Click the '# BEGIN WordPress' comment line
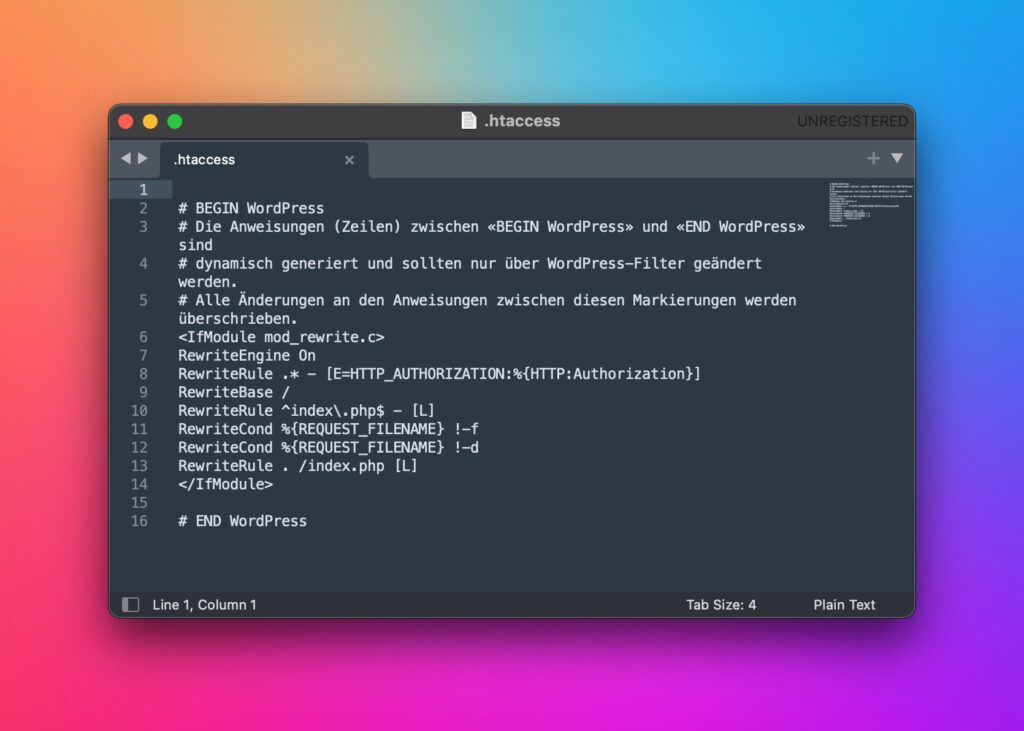Screen dimensions: 1024x731 pos(251,208)
